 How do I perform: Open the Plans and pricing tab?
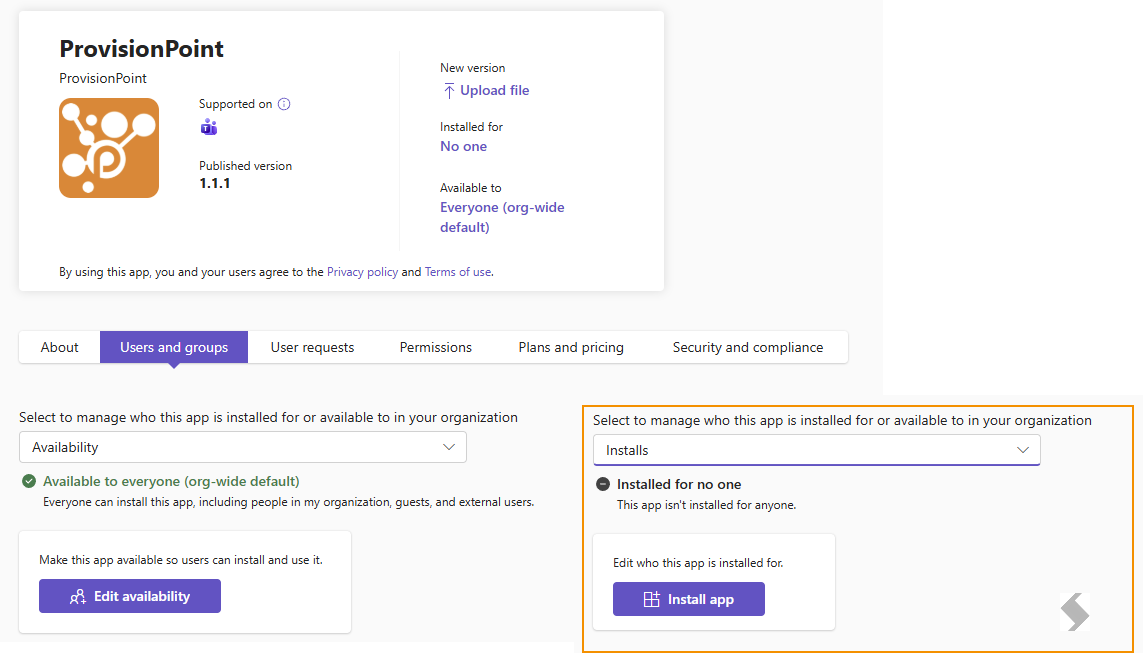pos(571,348)
